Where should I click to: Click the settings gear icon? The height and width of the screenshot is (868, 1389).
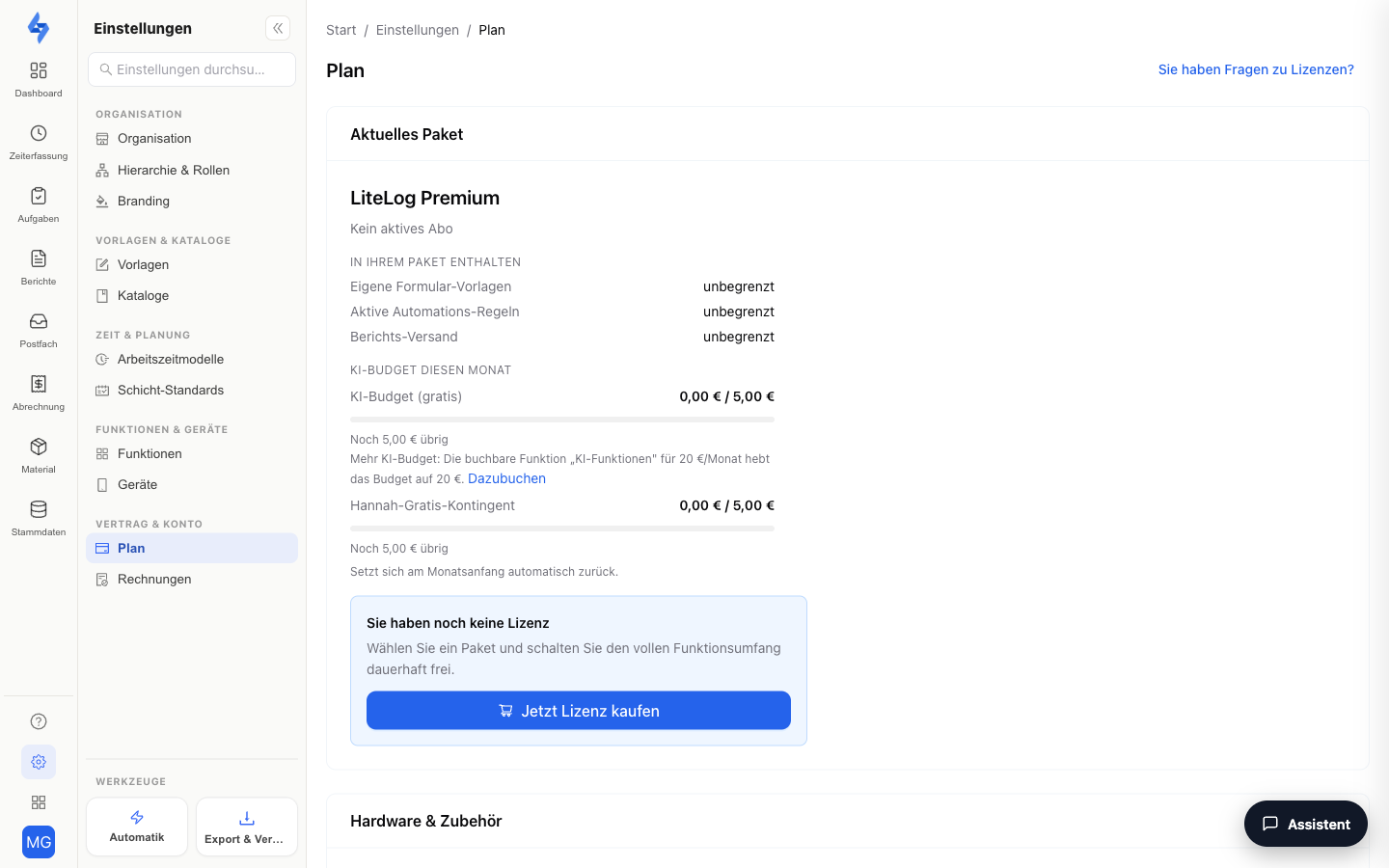click(x=39, y=762)
